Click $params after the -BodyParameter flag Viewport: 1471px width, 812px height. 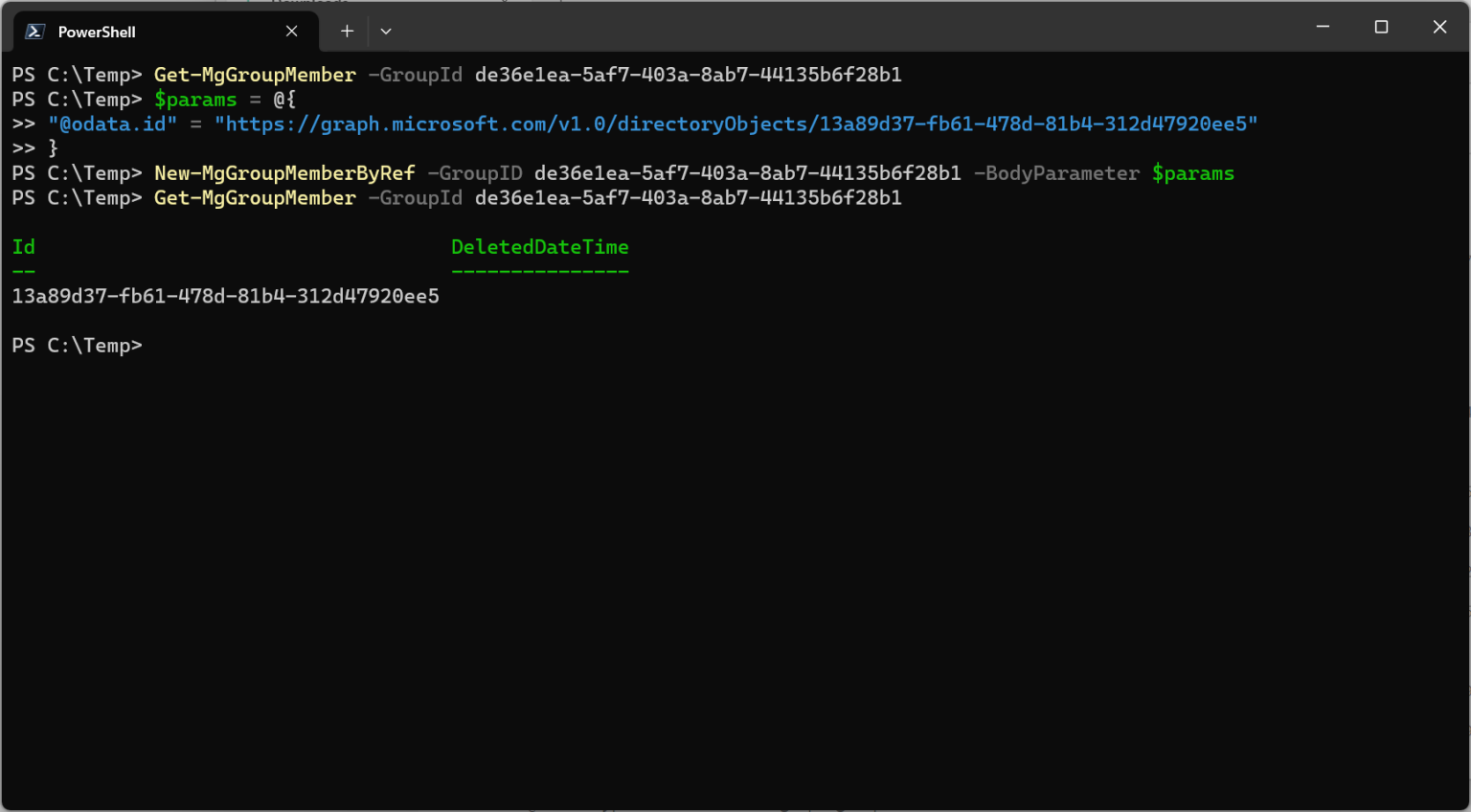tap(1192, 173)
